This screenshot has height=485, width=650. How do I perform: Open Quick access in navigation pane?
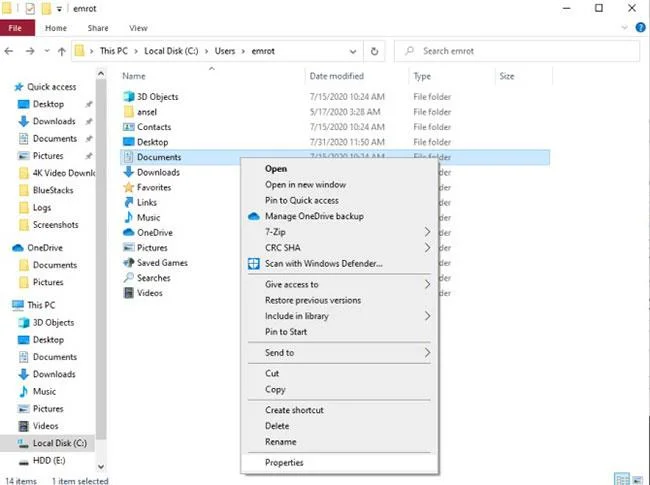click(51, 87)
